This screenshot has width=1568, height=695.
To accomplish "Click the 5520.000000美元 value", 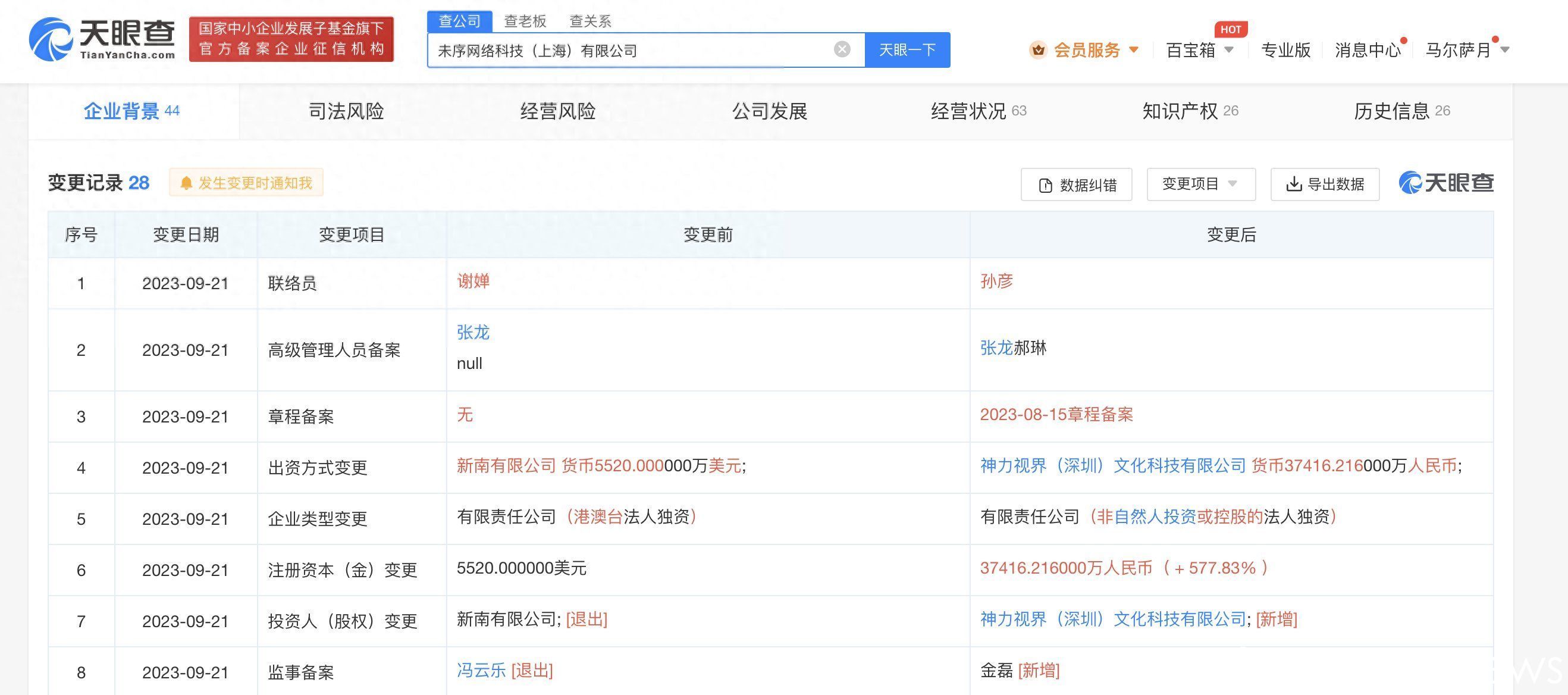I will [521, 568].
